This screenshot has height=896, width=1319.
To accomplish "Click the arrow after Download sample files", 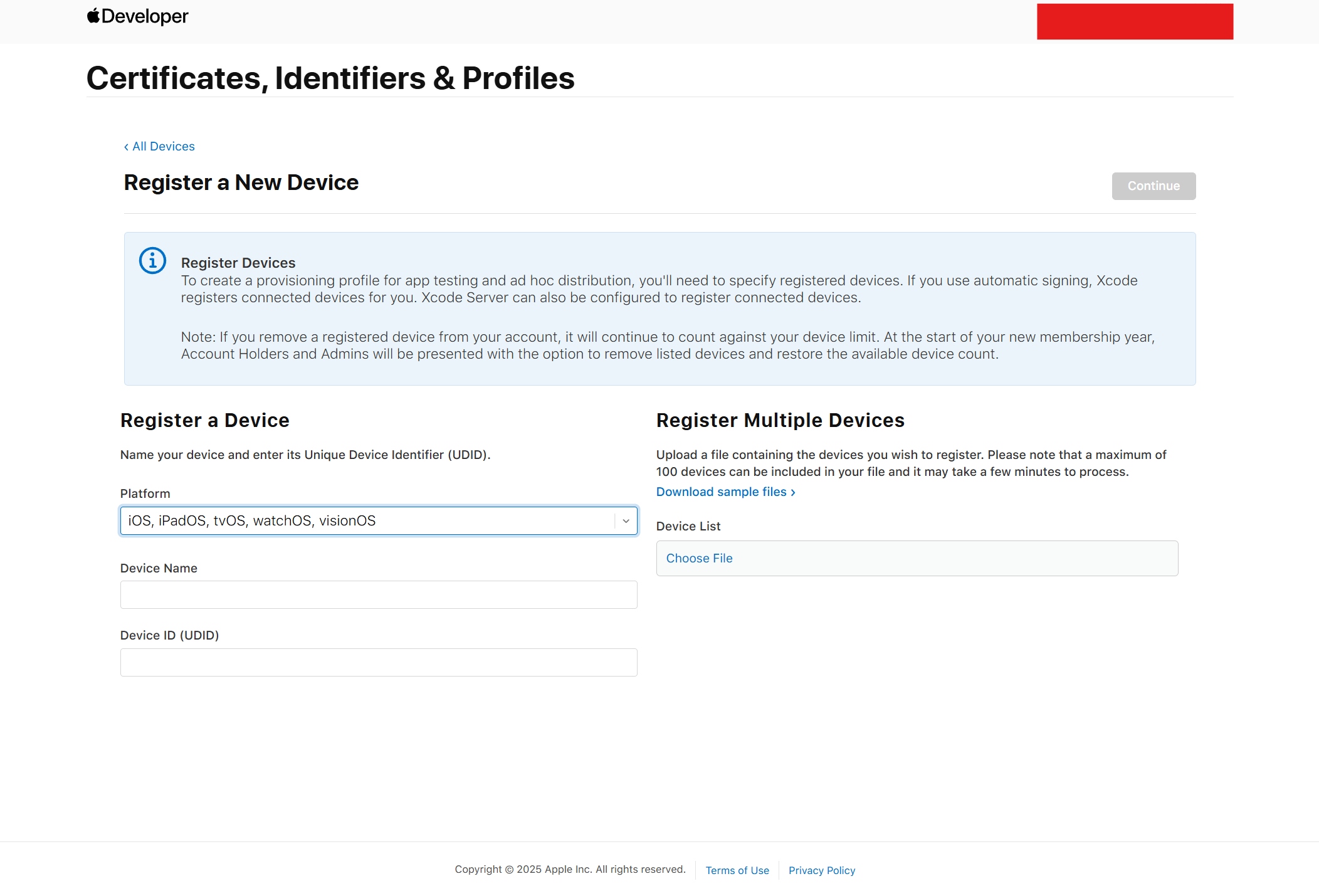I will pyautogui.click(x=793, y=492).
